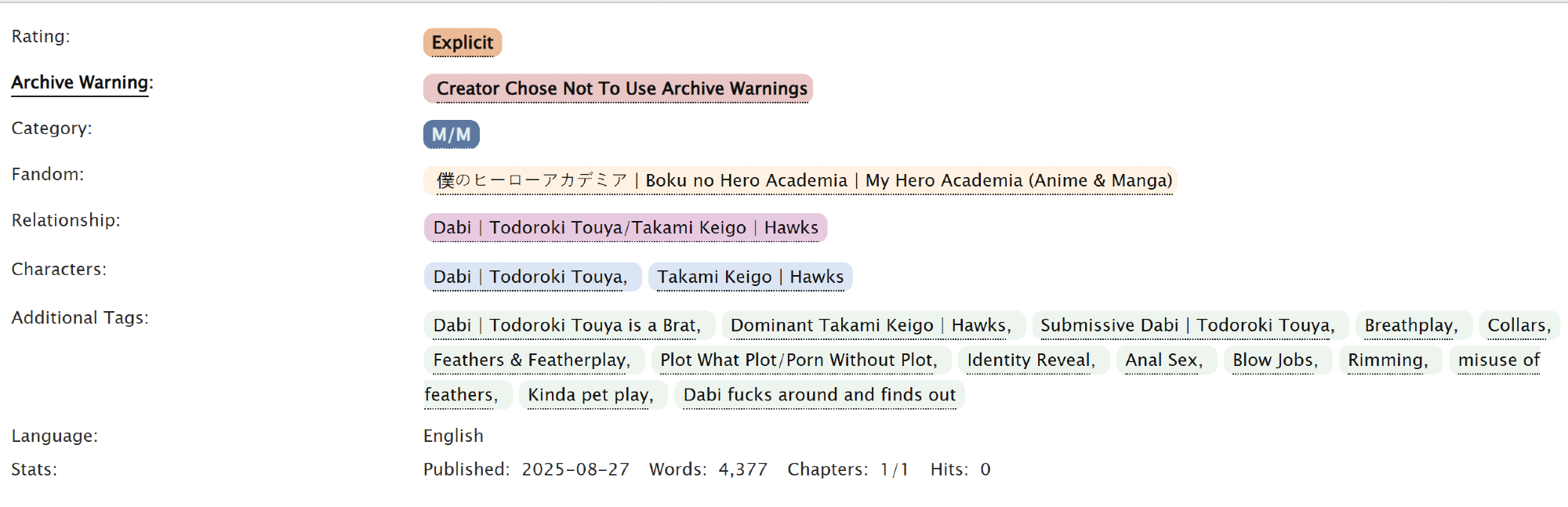Click the Takami Keigo | Hawks character tag
This screenshot has height=507, width=1568.
click(750, 277)
